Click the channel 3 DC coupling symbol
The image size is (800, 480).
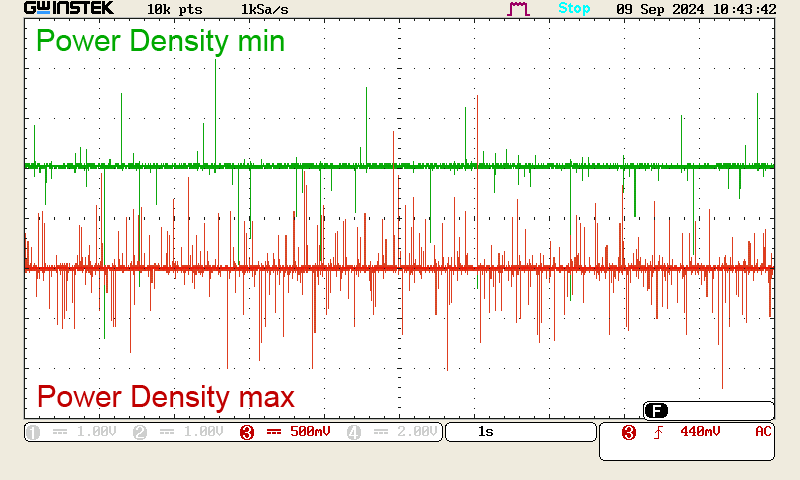click(x=274, y=432)
